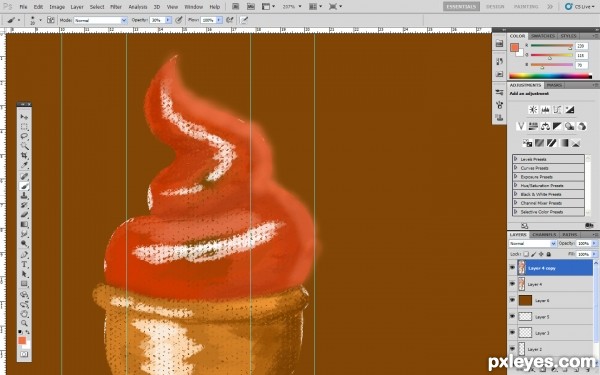Click the Brightness/Contrast adjustment icon
Image resolution: width=600 pixels, height=375 pixels.
533,110
